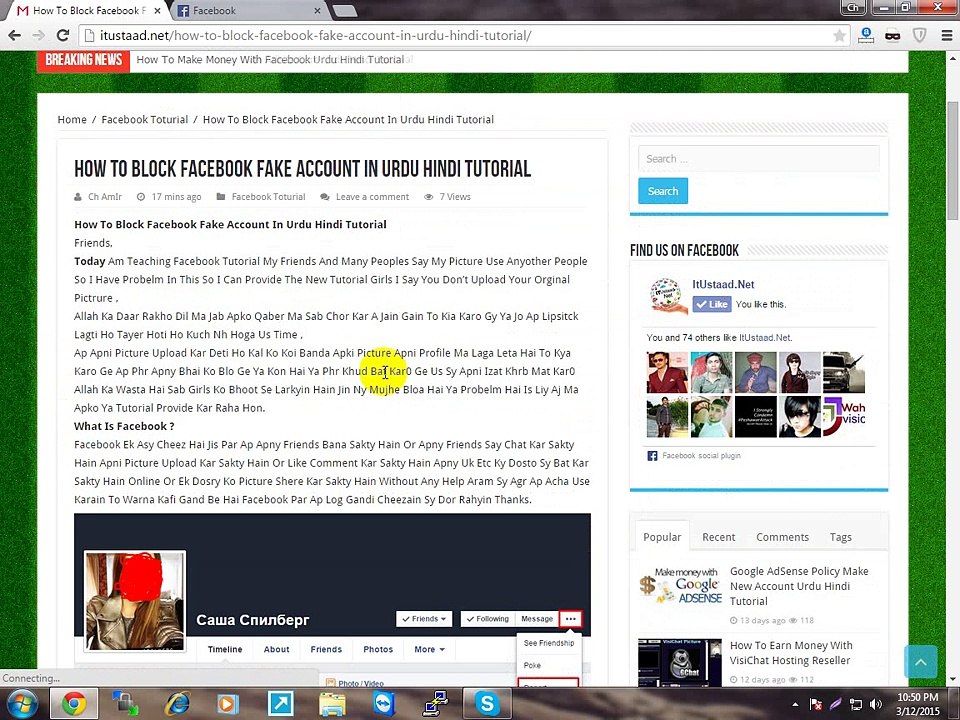Open the File Explorer folder in taskbar
The image size is (960, 720).
tap(332, 703)
